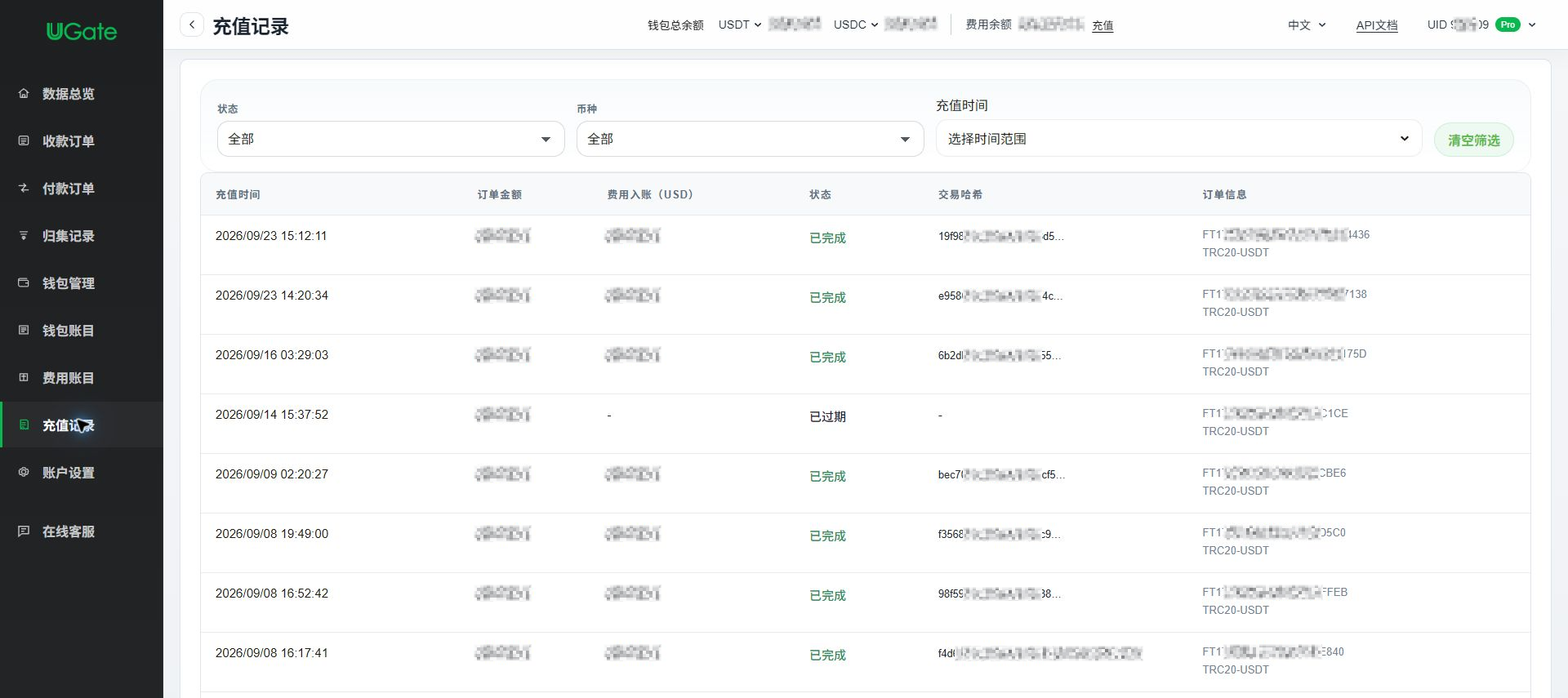Click the 数据总览 home icon

coord(24,93)
